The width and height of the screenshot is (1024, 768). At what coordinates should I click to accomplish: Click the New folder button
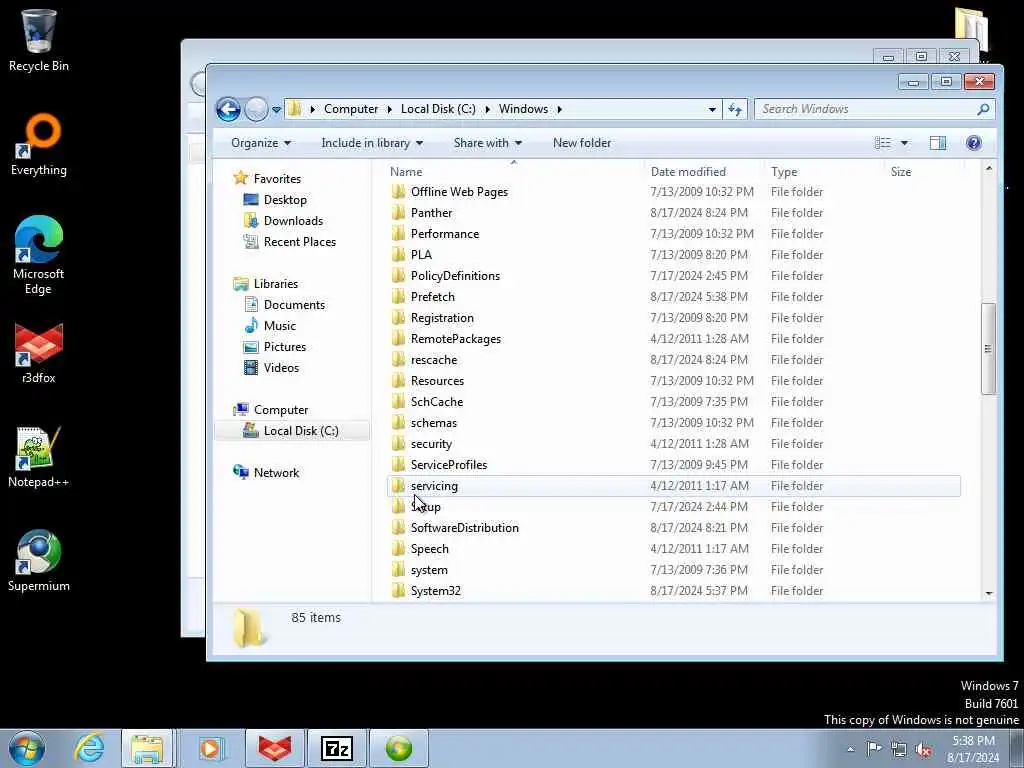[x=582, y=143]
